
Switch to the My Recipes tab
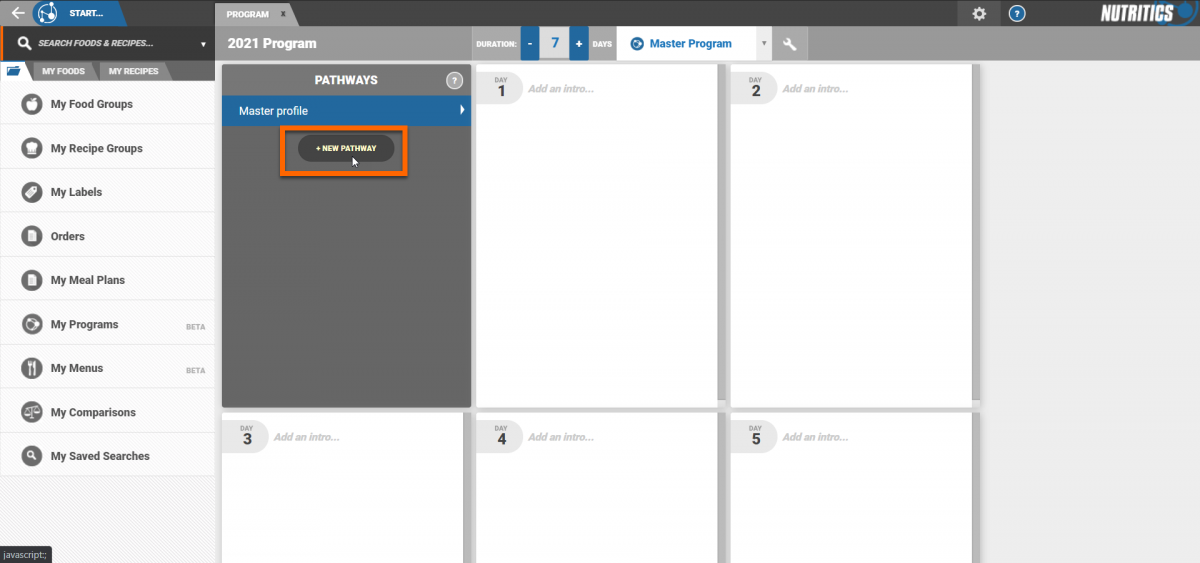click(x=133, y=71)
